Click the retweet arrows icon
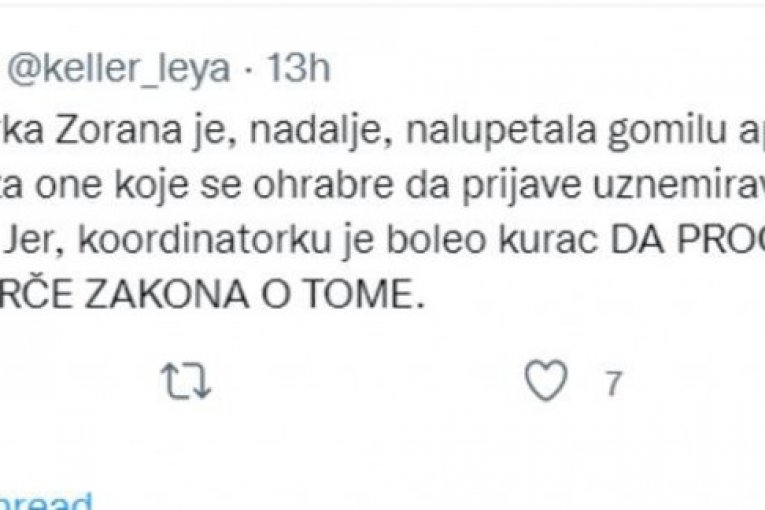The width and height of the screenshot is (765, 510). coord(186,379)
